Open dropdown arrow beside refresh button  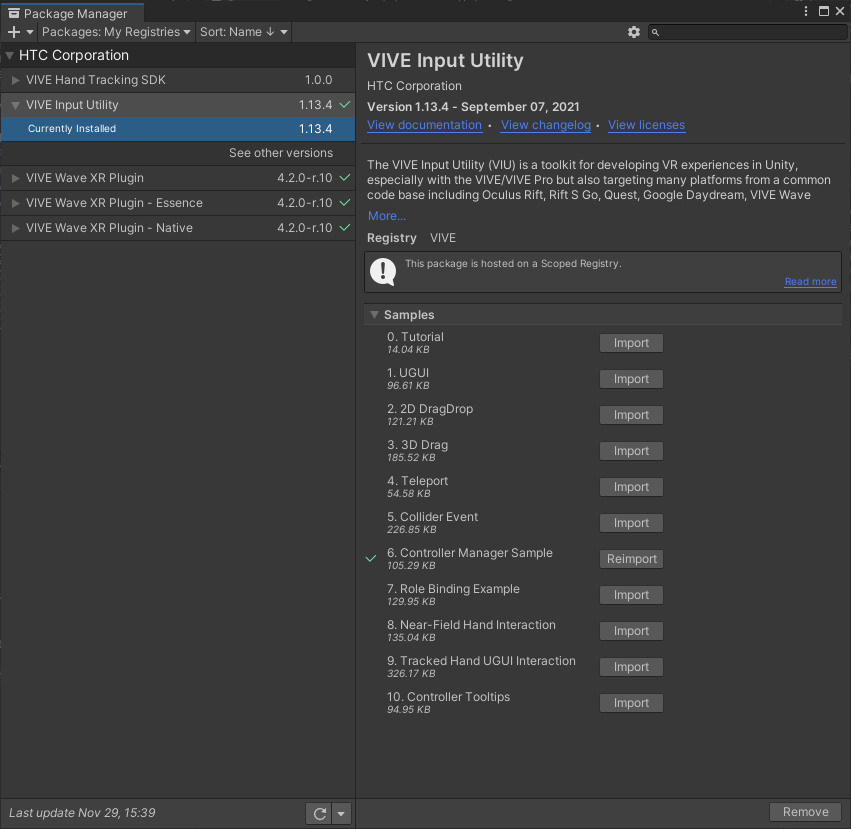click(342, 813)
